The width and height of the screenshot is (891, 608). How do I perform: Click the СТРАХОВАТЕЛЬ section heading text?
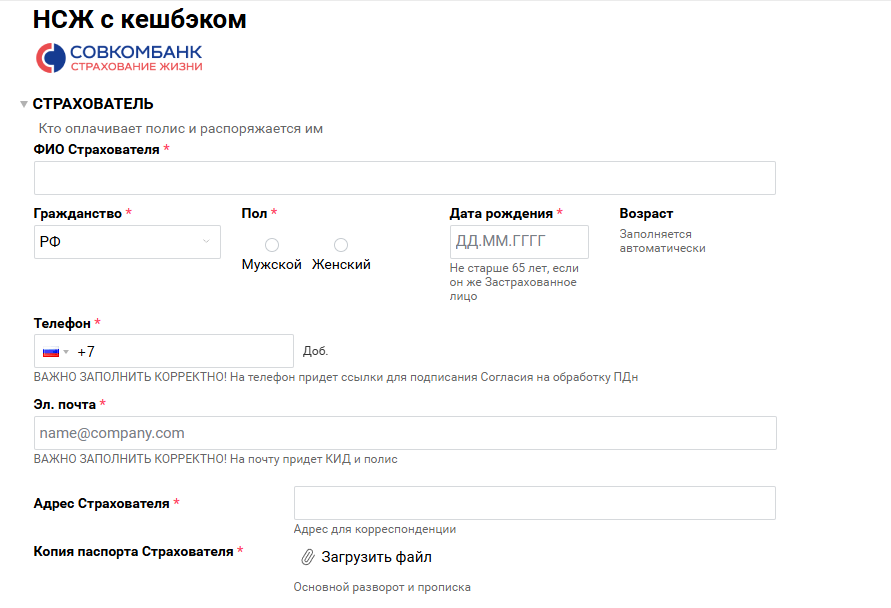[93, 104]
